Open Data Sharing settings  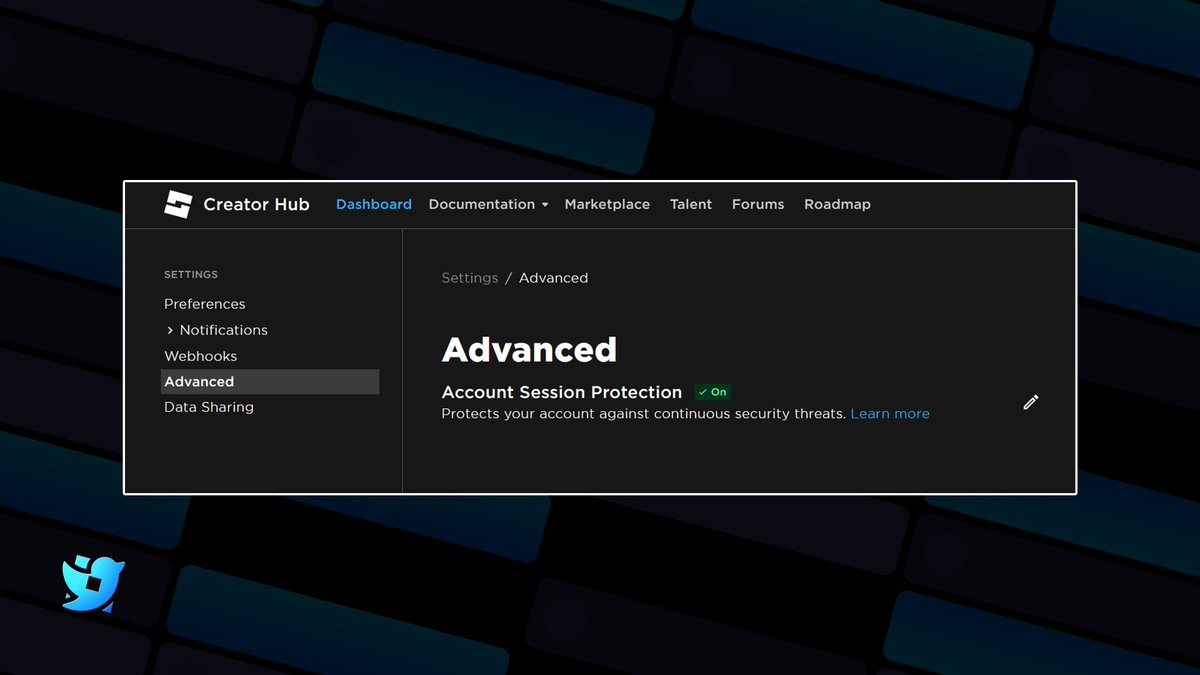(x=209, y=407)
